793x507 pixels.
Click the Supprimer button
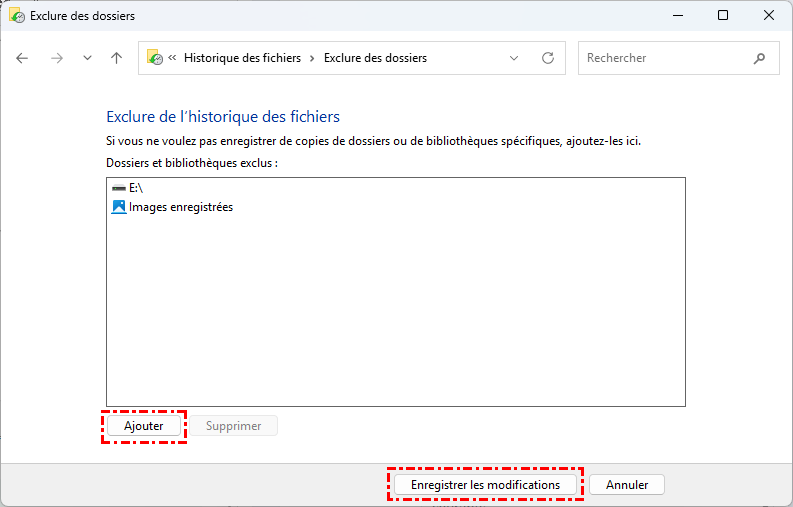point(233,426)
